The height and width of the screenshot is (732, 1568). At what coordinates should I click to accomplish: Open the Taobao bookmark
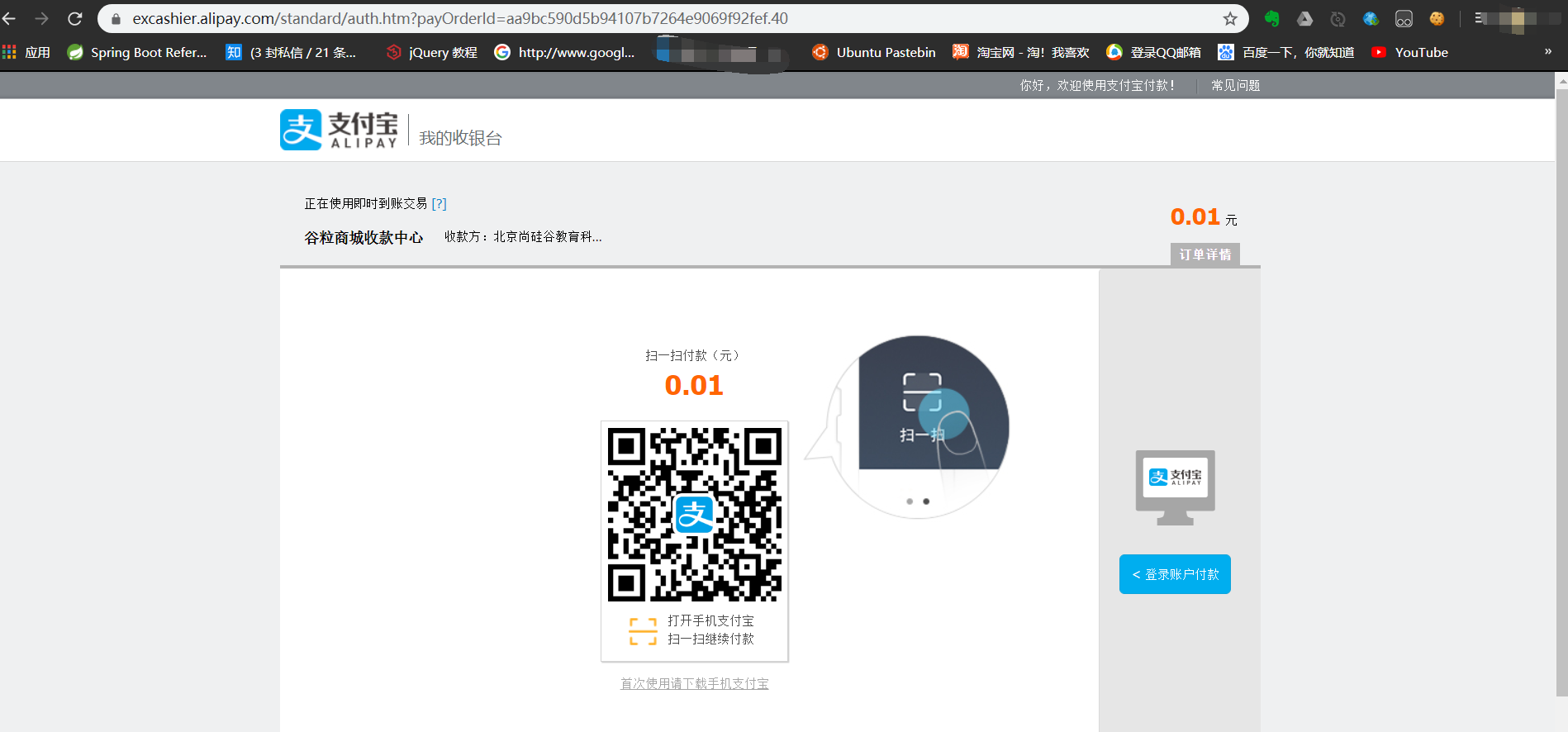1021,52
